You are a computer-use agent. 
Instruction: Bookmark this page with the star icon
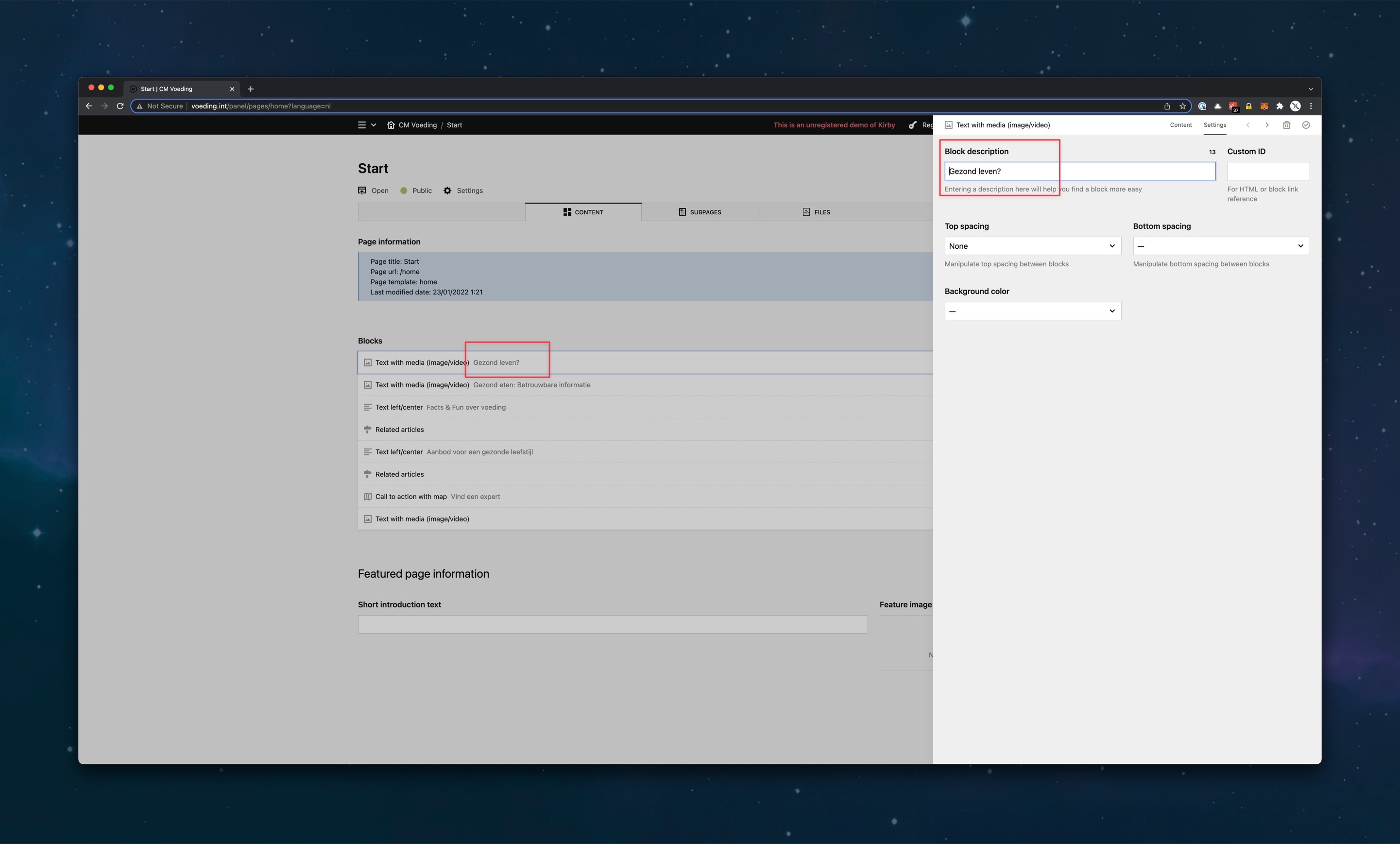[x=1182, y=106]
